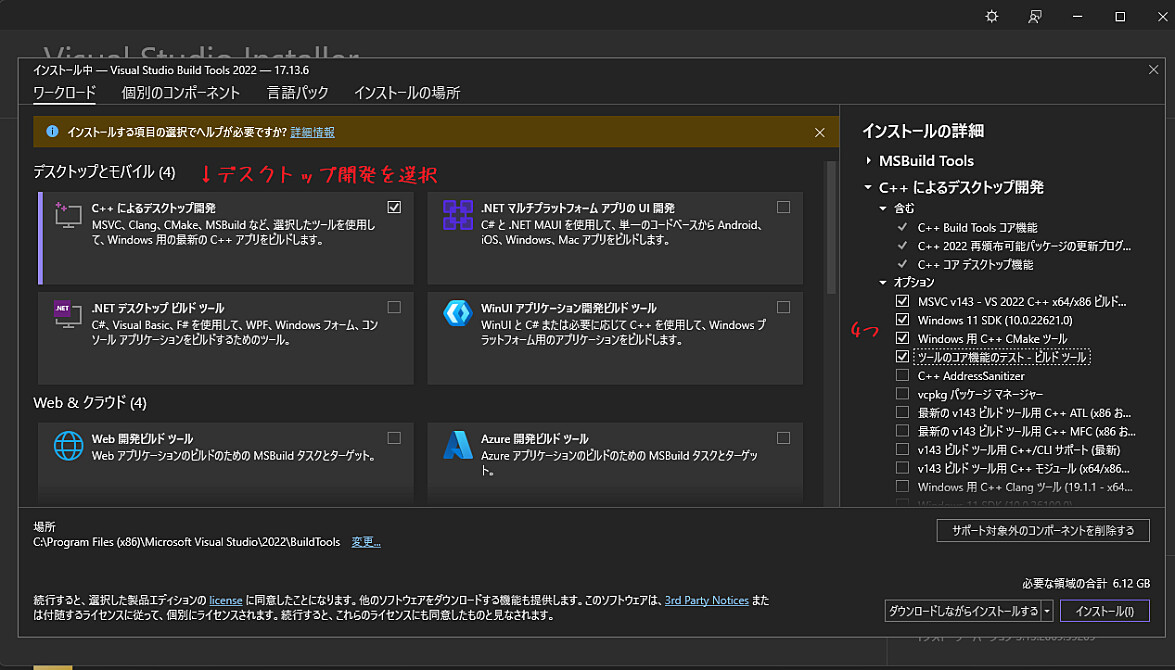1175x670 pixels.
Task: Click the C++ desktop development workload icon
Action: (67, 214)
